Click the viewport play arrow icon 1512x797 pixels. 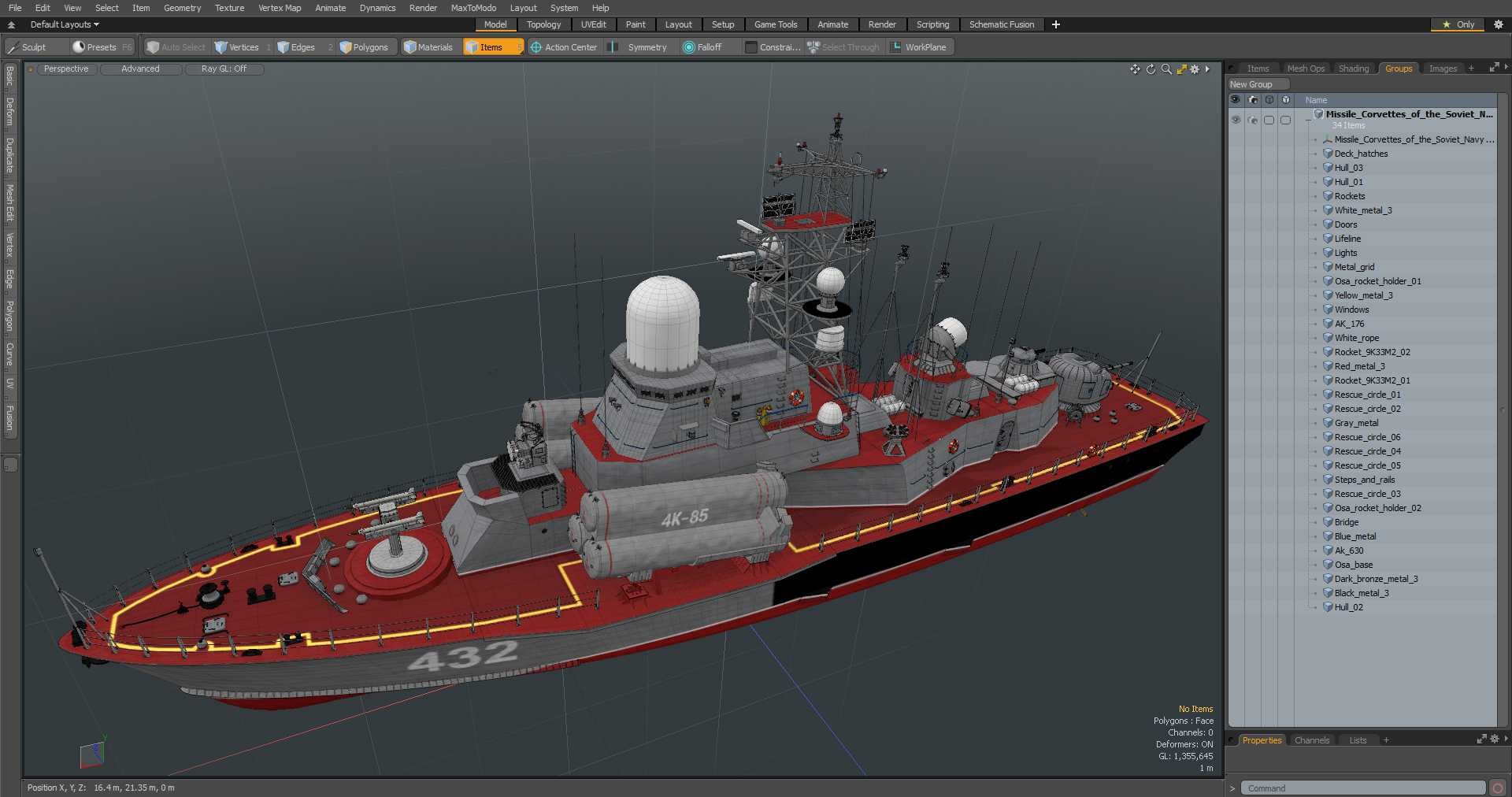(1207, 69)
